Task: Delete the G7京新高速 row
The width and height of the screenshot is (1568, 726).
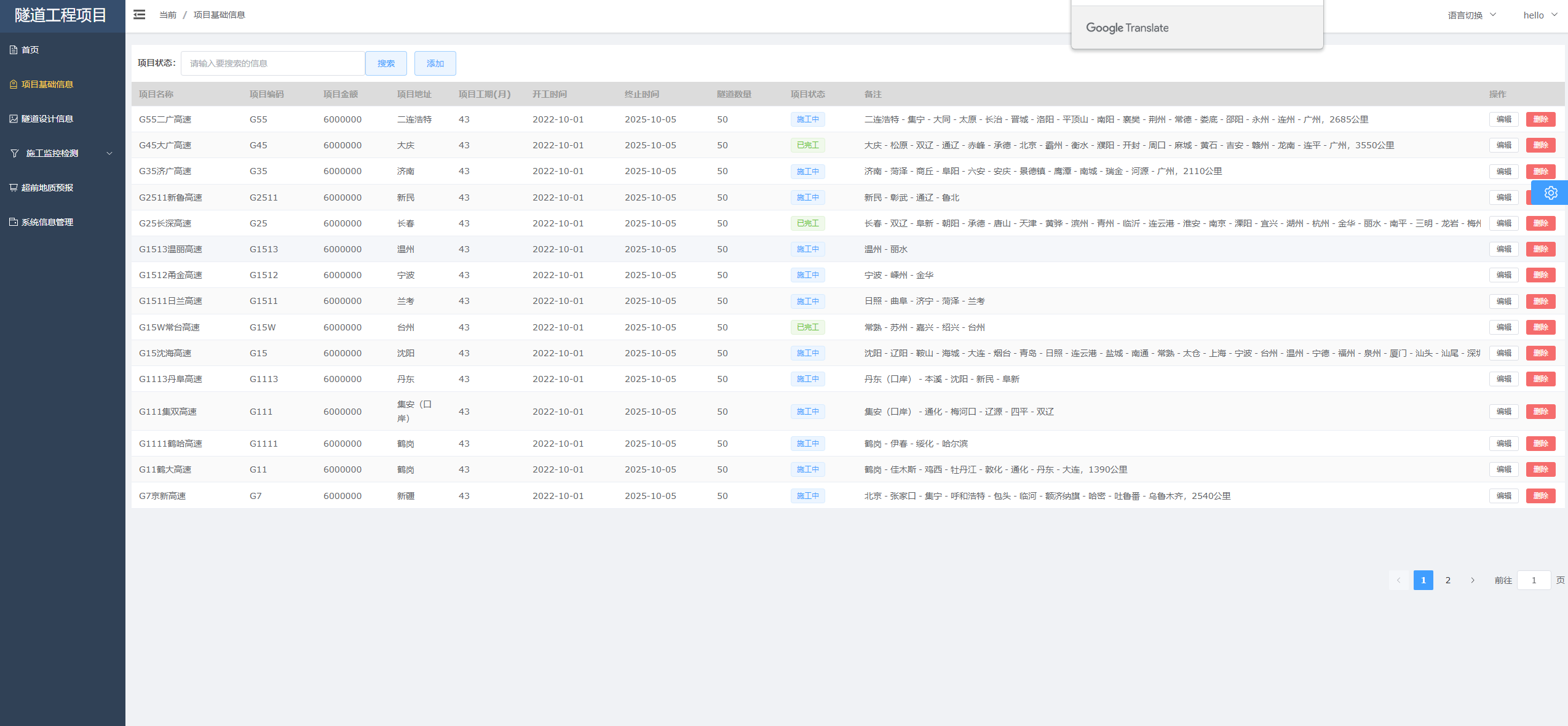Action: point(1541,496)
